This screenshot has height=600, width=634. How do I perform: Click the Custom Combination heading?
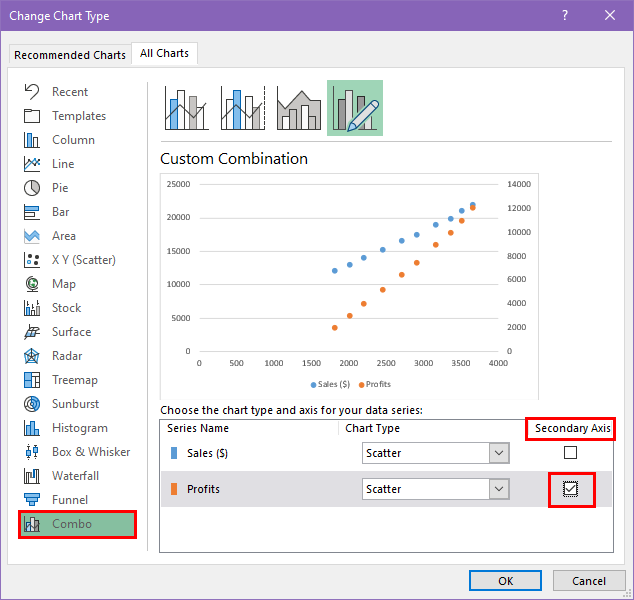click(x=234, y=158)
